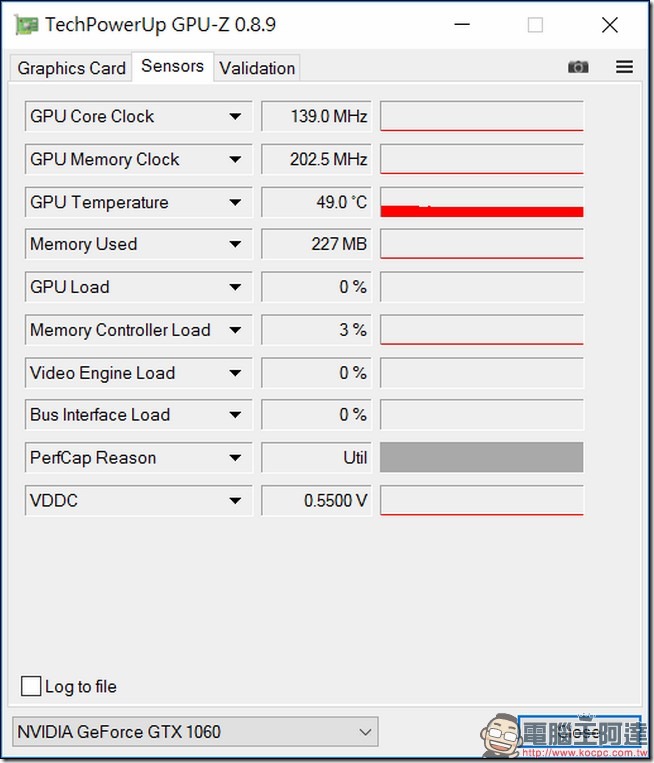Open the Memory Controller Load dropdown
This screenshot has width=654, height=763.
pos(139,330)
